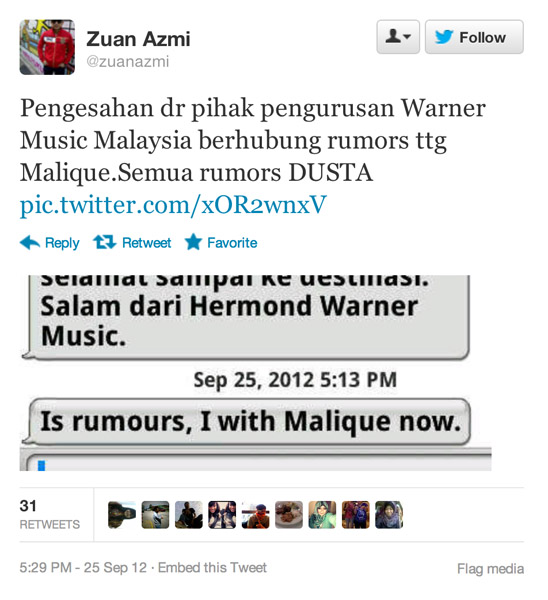Click Zuan Azmi's profile picture
Viewport: 548px width, 600px height.
click(47, 47)
